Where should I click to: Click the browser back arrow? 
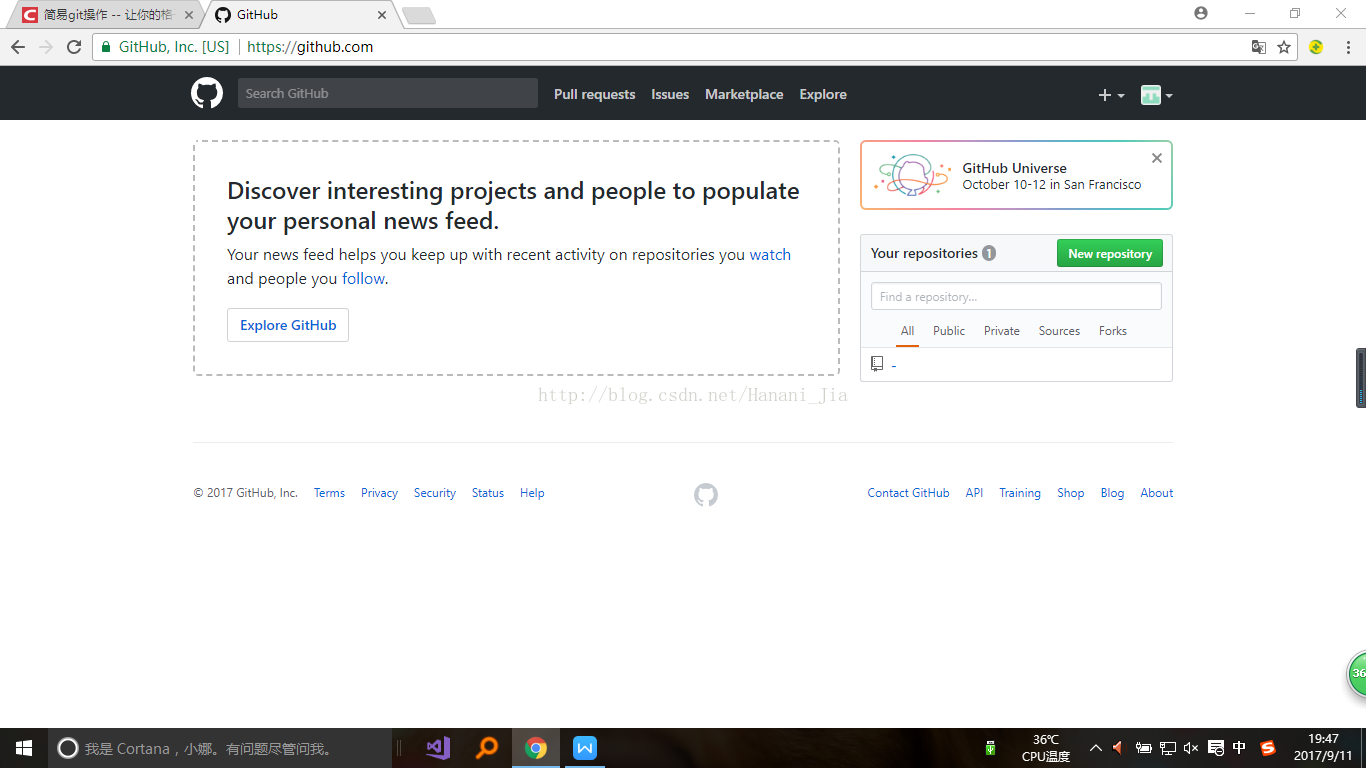click(x=18, y=47)
